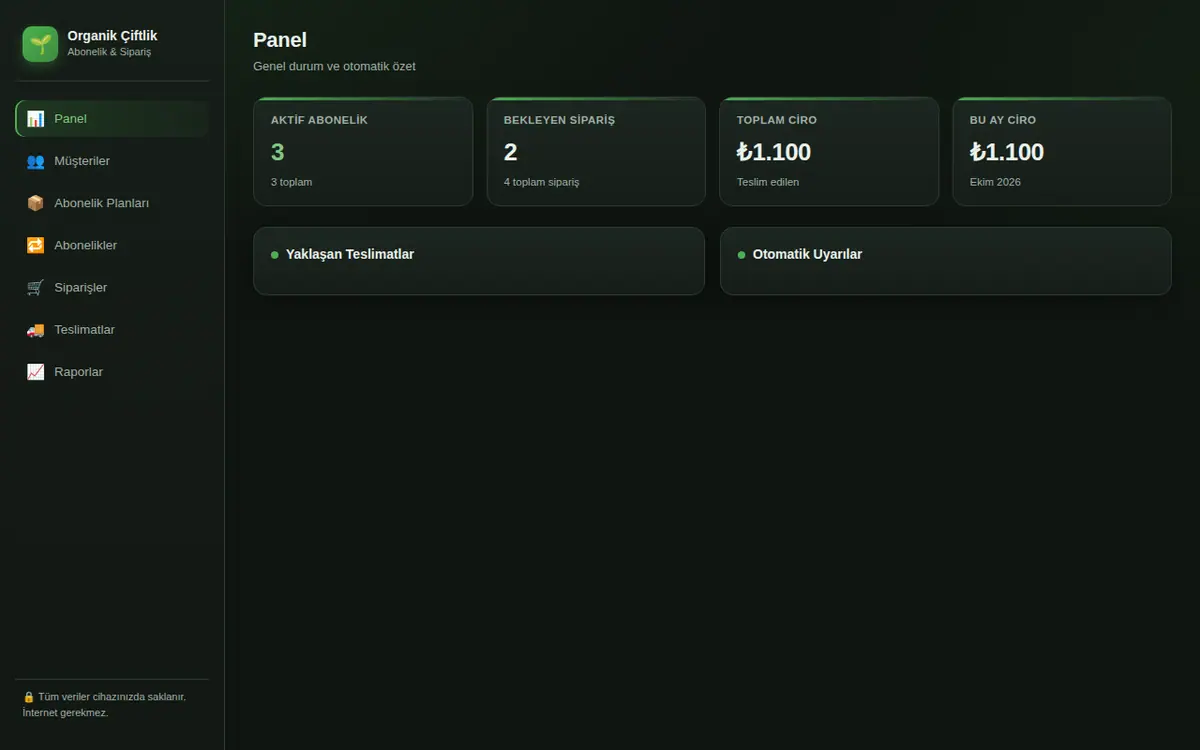Select the Bekleyen Sipariş stat card
The height and width of the screenshot is (750, 1200).
click(x=596, y=151)
